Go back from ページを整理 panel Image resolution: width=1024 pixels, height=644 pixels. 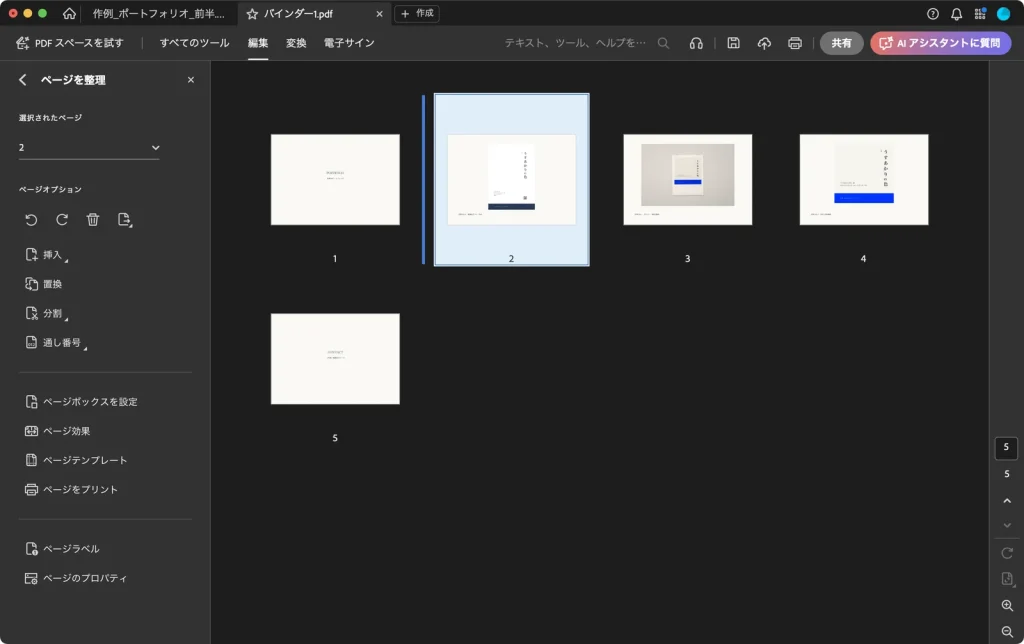(x=23, y=80)
